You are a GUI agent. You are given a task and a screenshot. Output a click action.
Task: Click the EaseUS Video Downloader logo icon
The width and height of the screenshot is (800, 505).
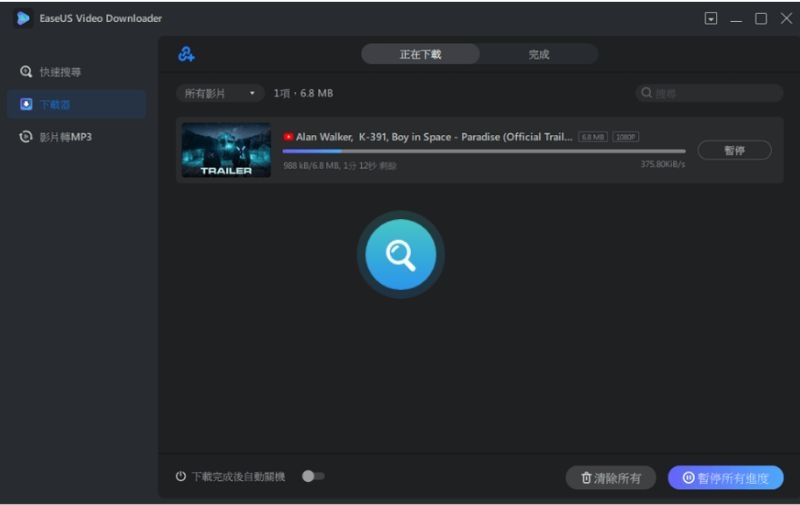tap(22, 18)
